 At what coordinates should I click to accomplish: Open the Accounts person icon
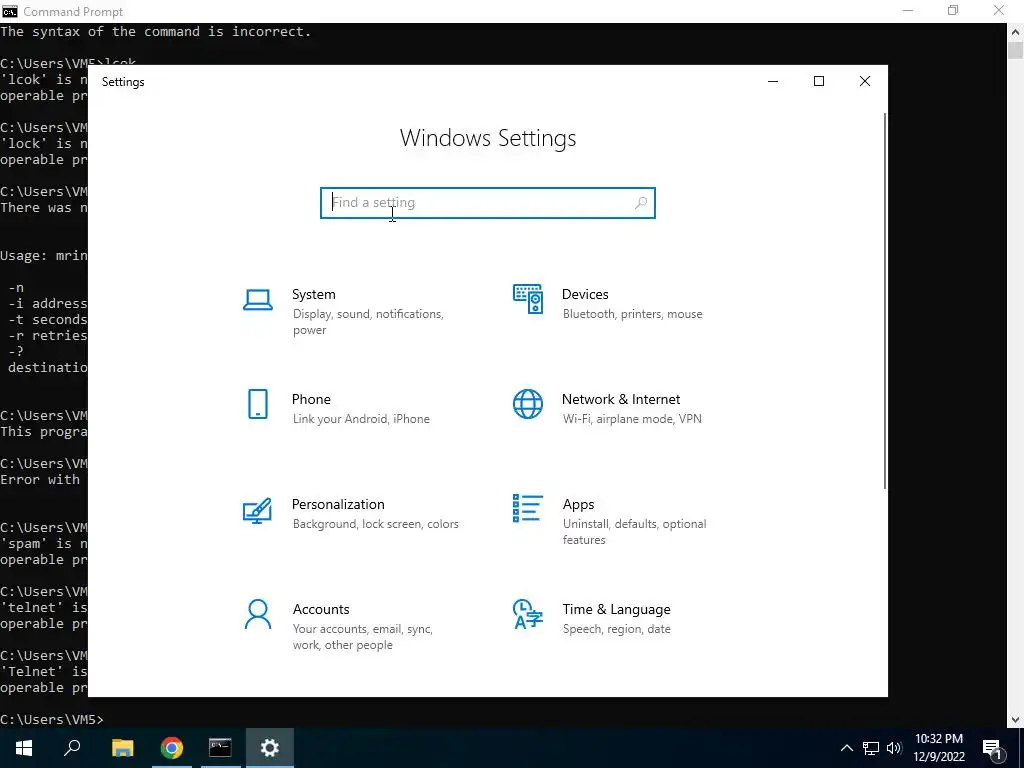(258, 615)
